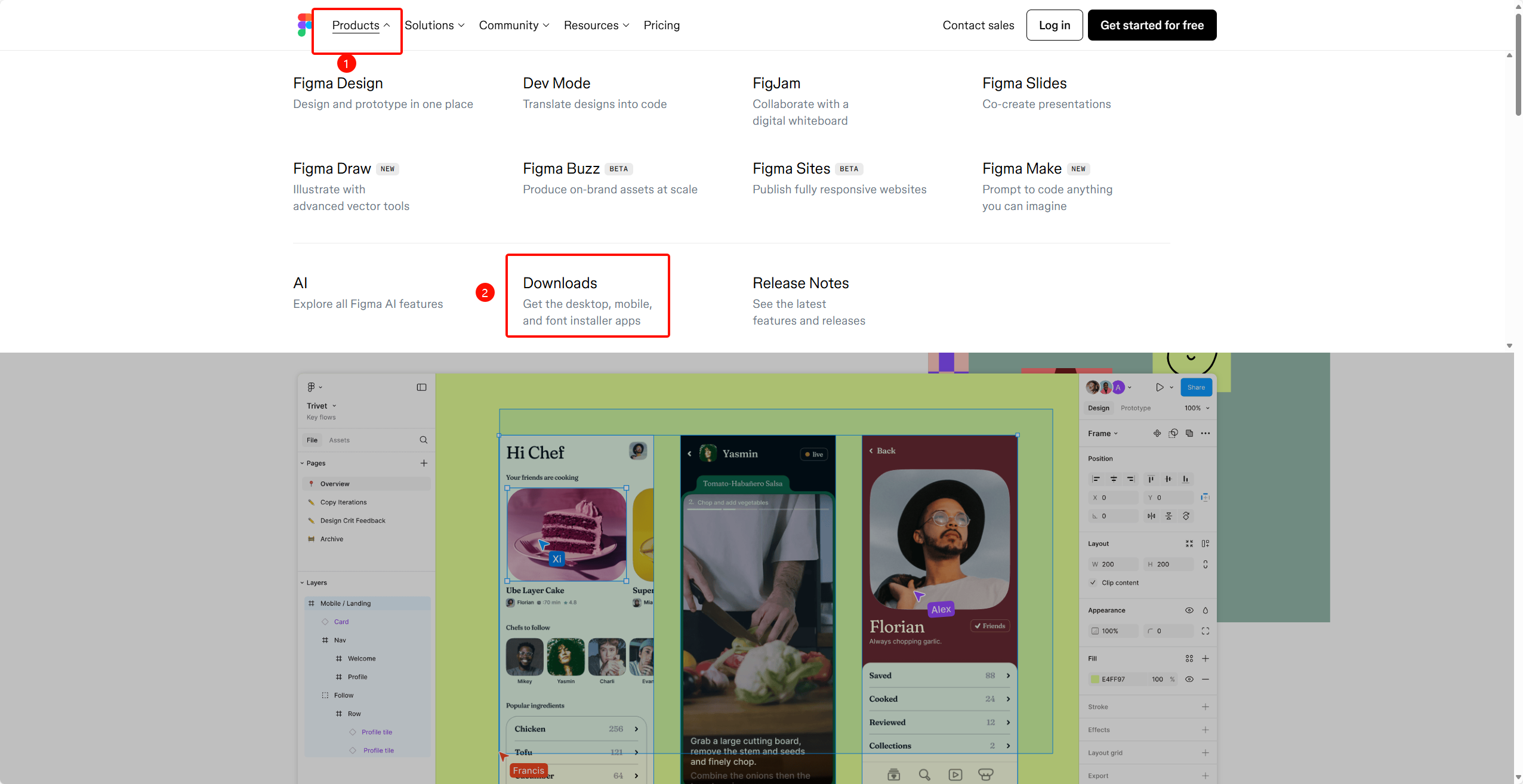Click the align horizontal centers icon
The width and height of the screenshot is (1523, 784).
[1113, 479]
